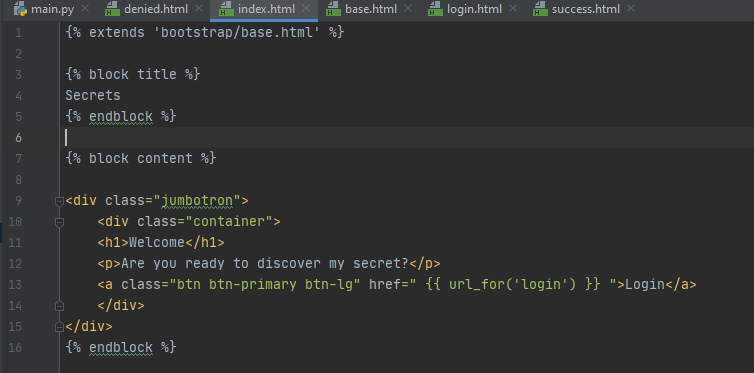
Task: Place cursor in 'bootstrap/base.html' string on line 1
Action: pyautogui.click(x=237, y=33)
